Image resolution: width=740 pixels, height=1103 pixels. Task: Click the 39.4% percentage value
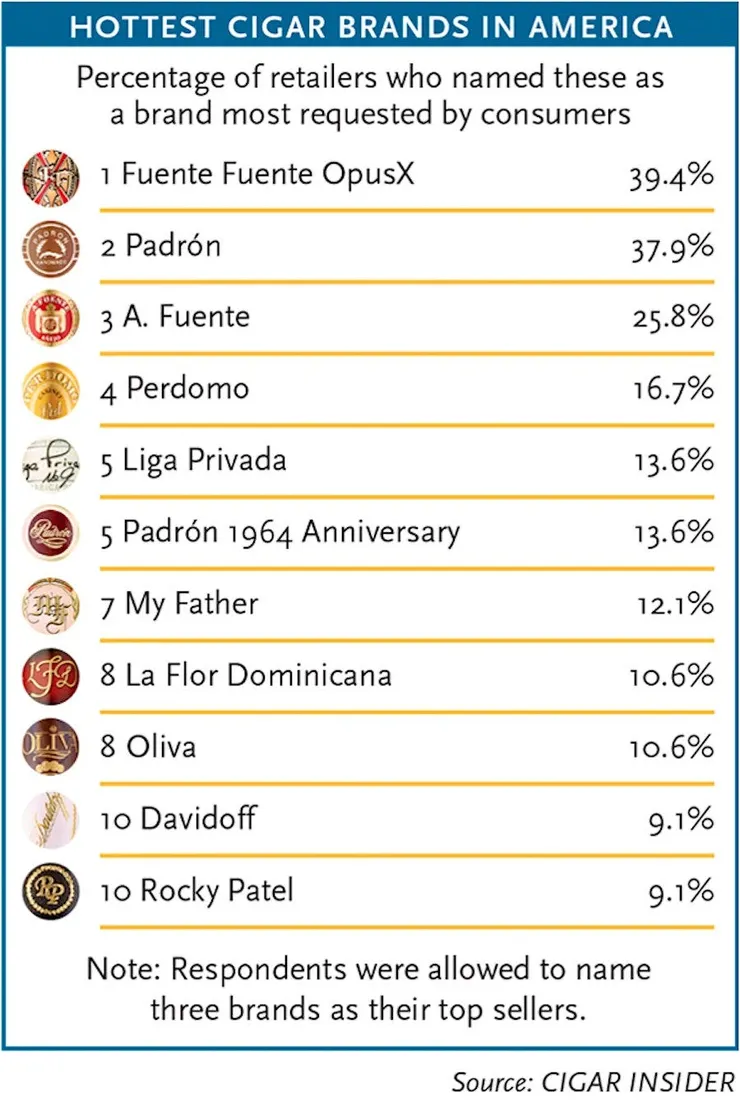click(x=671, y=176)
